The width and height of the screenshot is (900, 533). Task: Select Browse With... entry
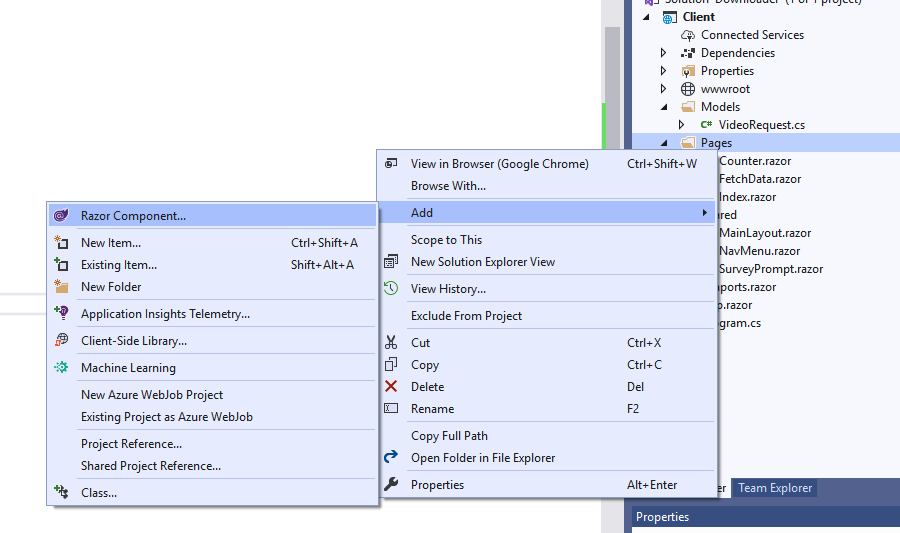[547, 186]
